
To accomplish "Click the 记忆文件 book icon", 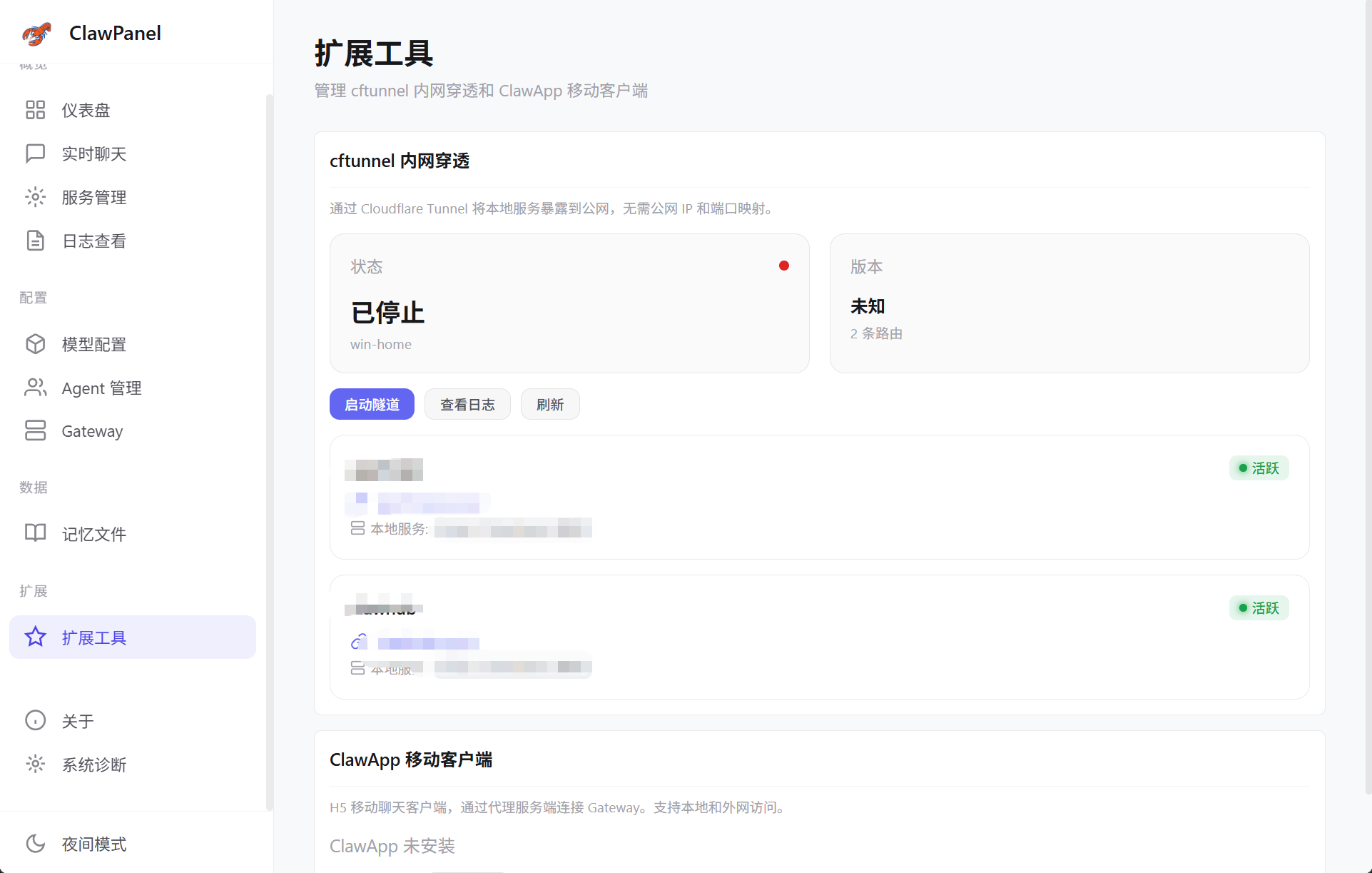I will tap(36, 533).
